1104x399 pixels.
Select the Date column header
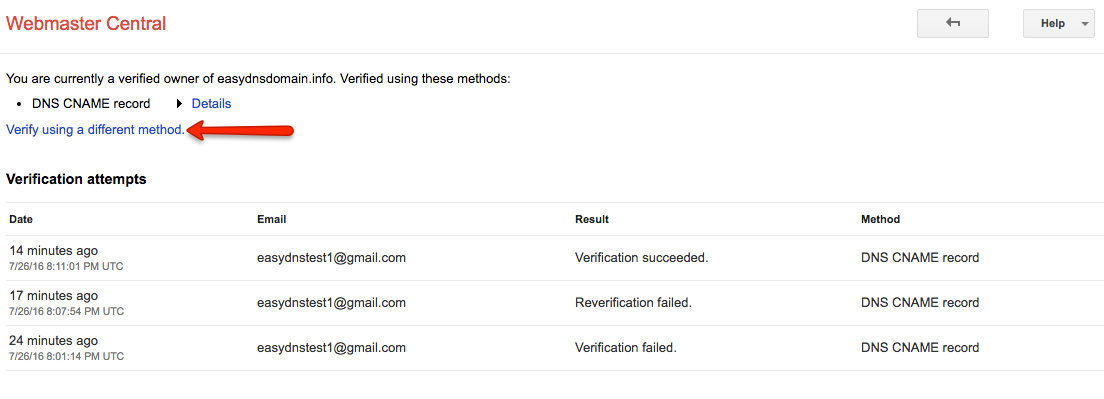pos(21,220)
